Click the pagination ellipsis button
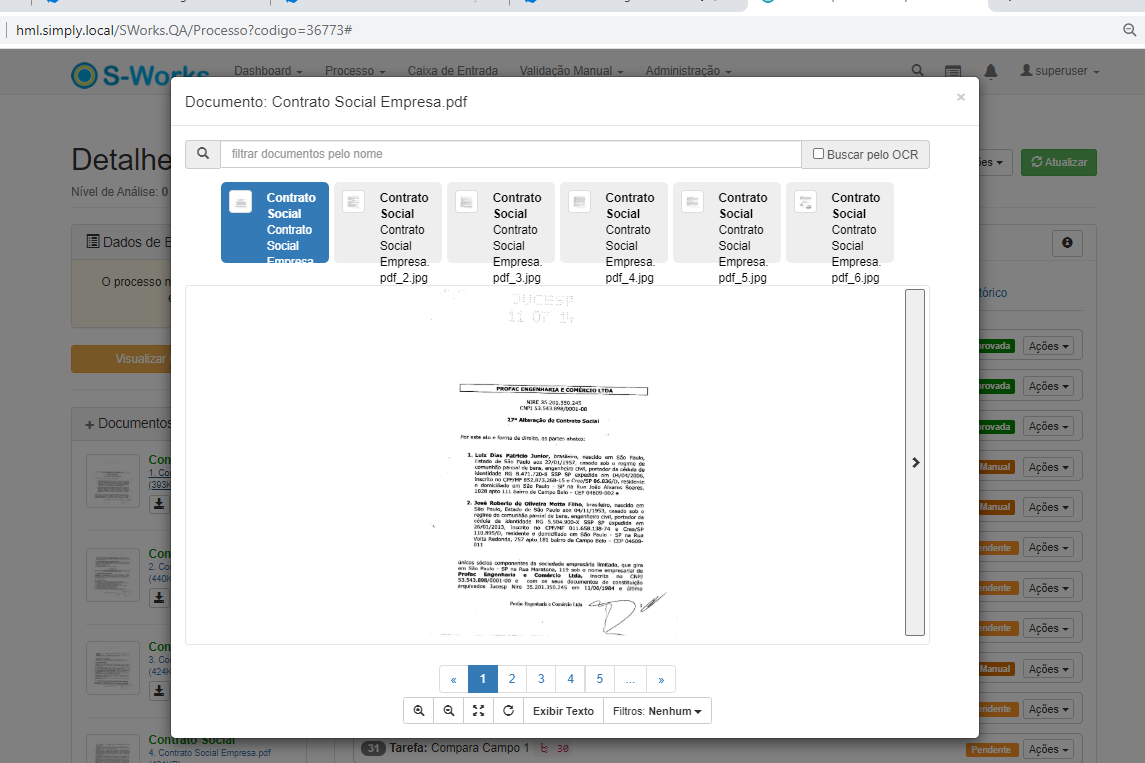 coord(630,679)
